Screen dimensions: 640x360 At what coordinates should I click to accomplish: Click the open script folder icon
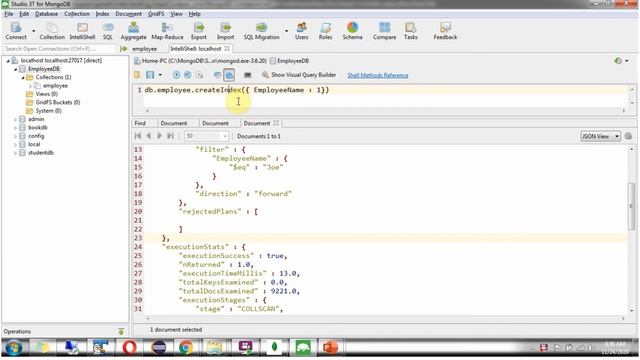pos(137,75)
